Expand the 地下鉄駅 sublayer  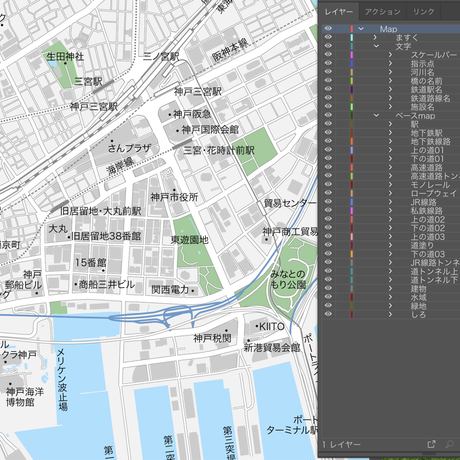pos(390,133)
